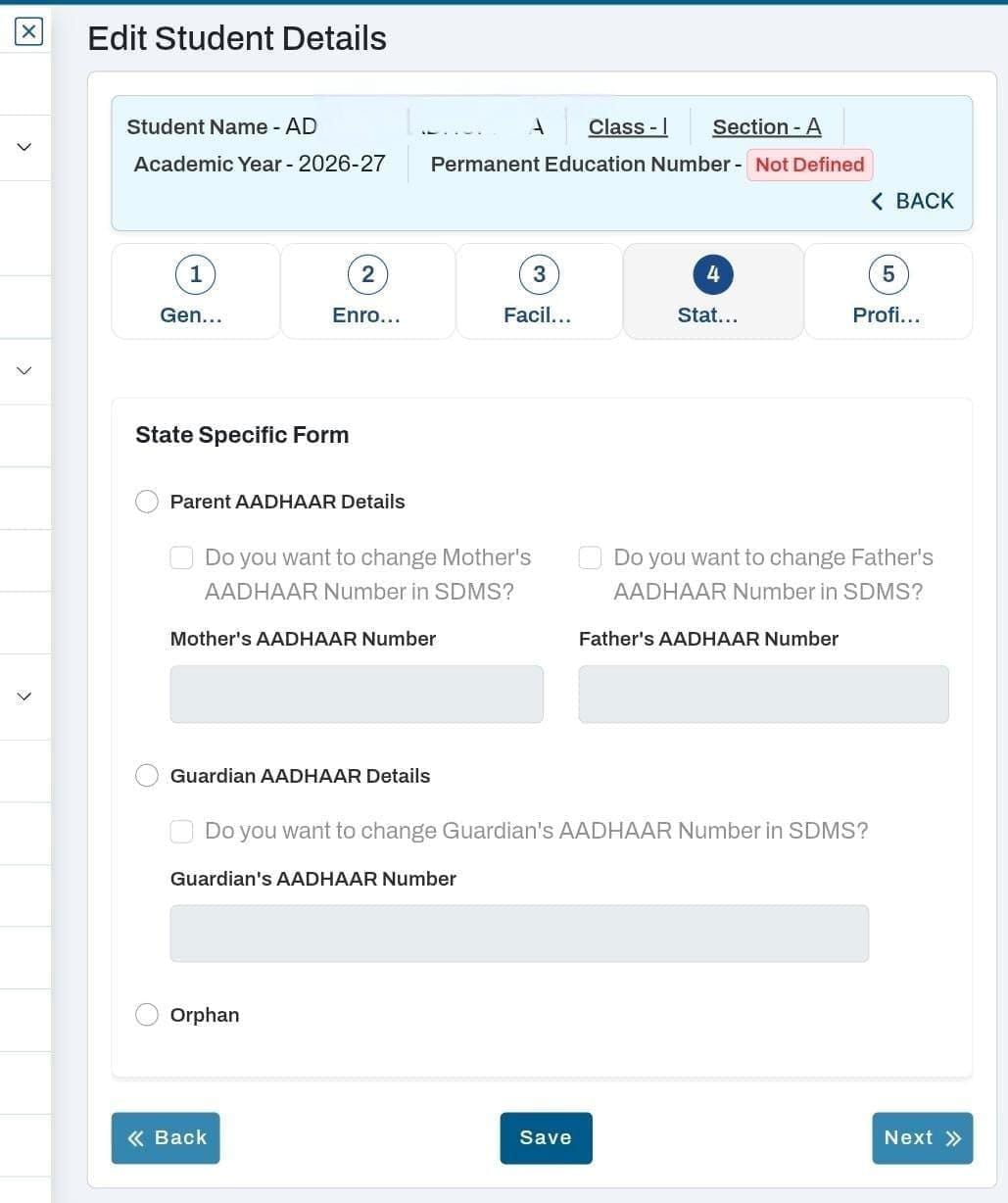Image resolution: width=1008 pixels, height=1203 pixels.
Task: Click Guardian's AADHAAR Number input field
Action: pyautogui.click(x=519, y=933)
